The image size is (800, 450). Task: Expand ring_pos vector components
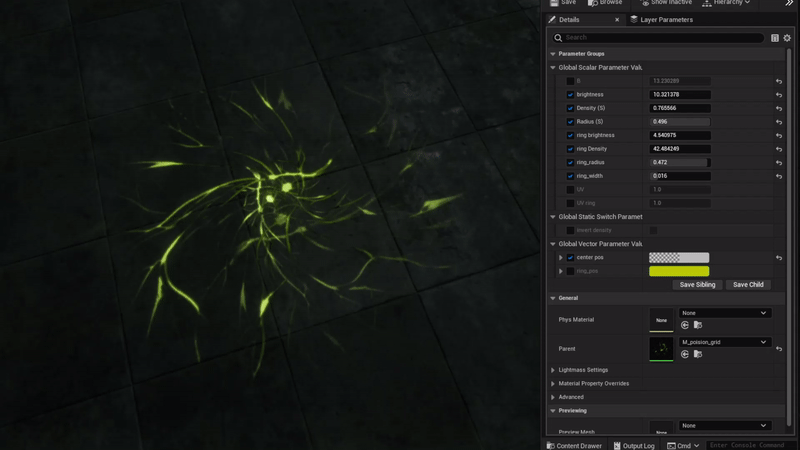coord(561,271)
